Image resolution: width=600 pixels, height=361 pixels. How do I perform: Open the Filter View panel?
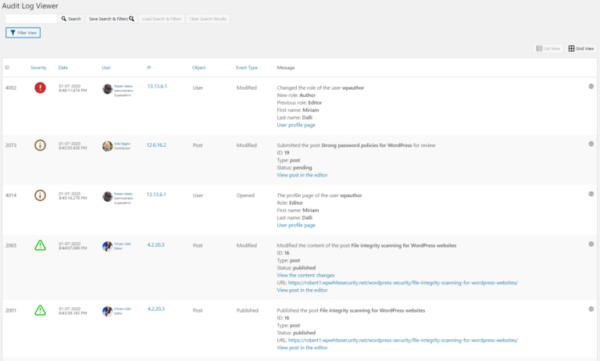(x=23, y=33)
